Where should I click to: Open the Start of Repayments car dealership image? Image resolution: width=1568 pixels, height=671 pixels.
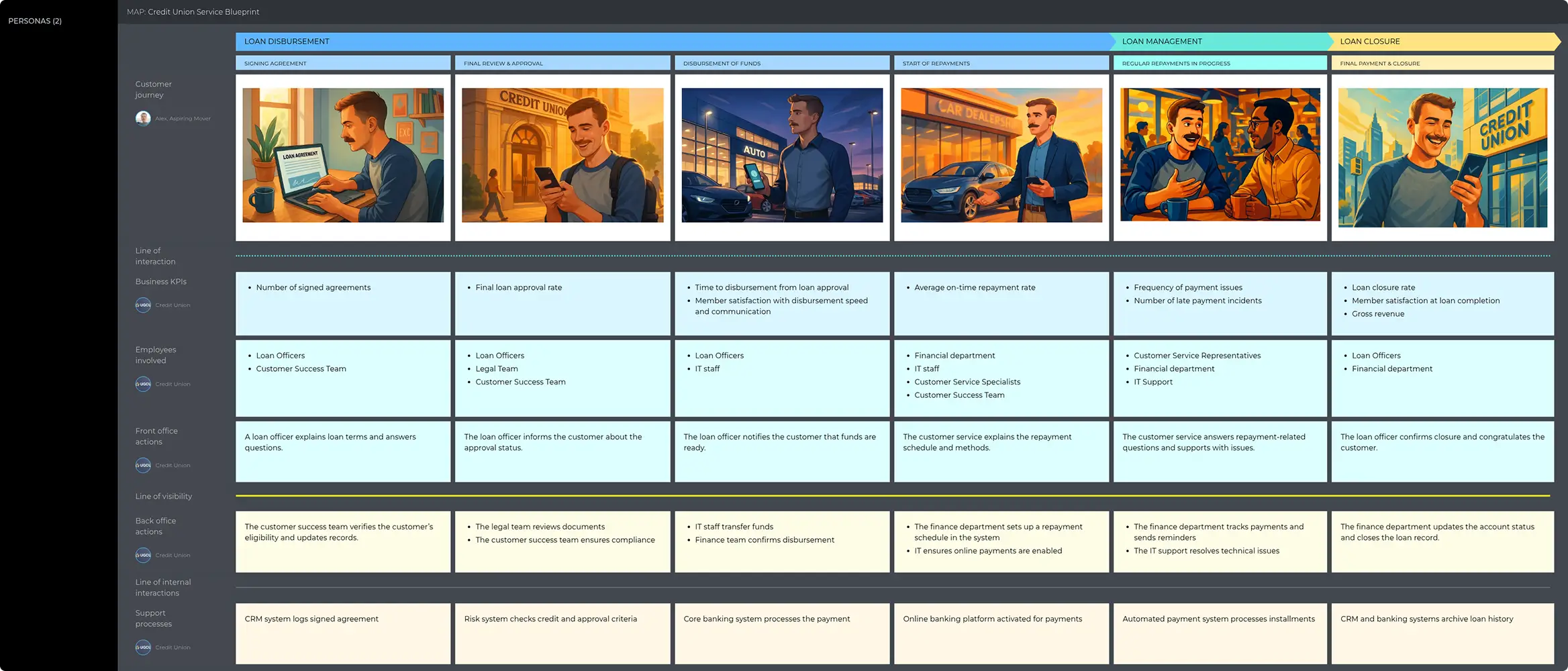[1001, 155]
